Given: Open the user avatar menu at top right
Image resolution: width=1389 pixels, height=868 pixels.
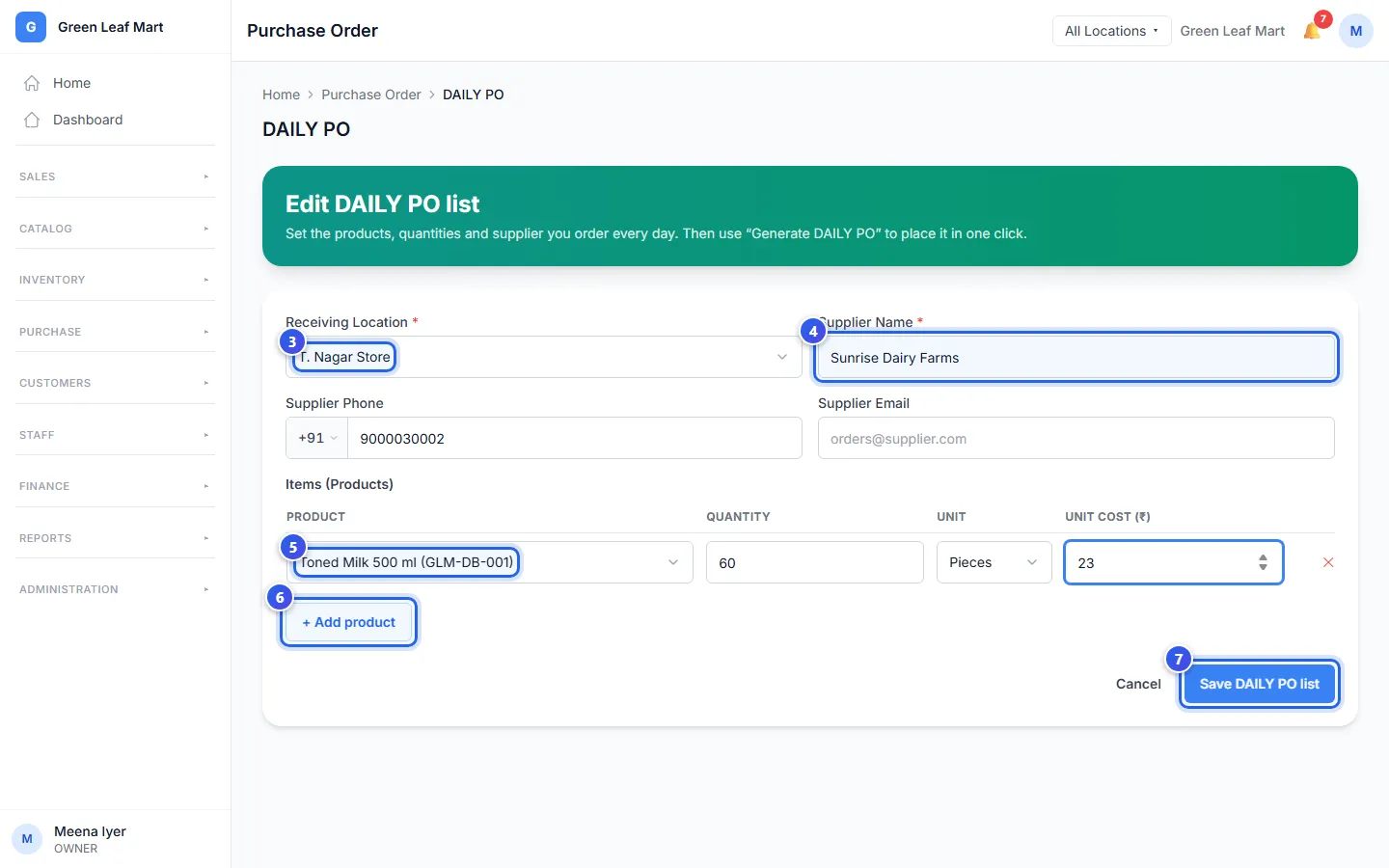Looking at the screenshot, I should tap(1356, 31).
